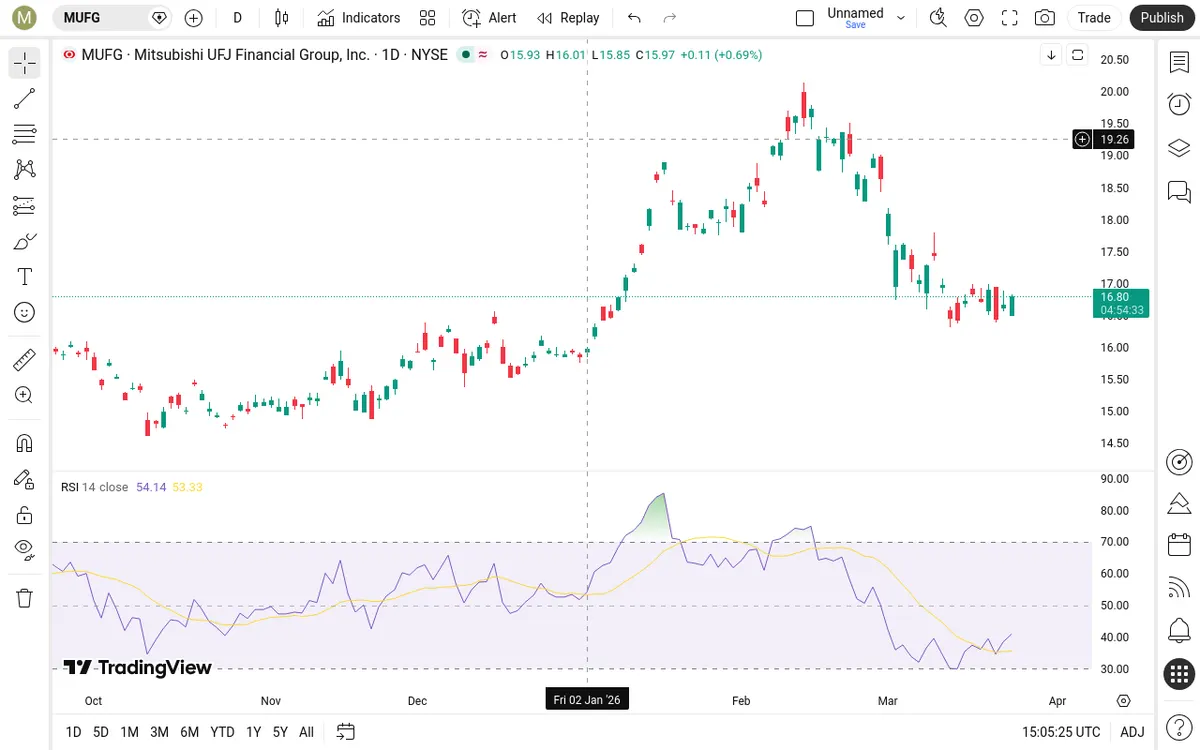Select the 1Y time range

click(x=254, y=732)
